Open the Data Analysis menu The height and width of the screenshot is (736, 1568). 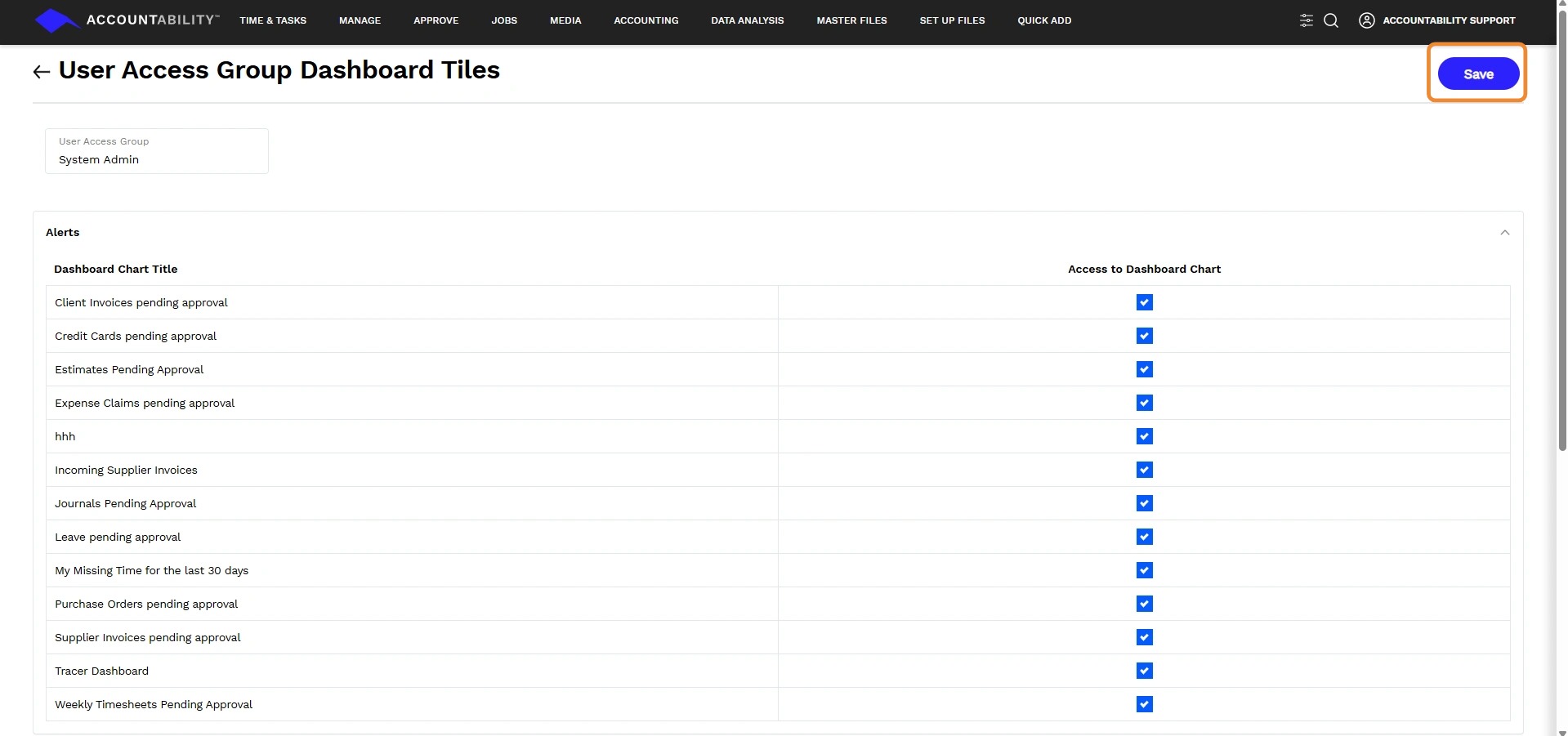[747, 20]
